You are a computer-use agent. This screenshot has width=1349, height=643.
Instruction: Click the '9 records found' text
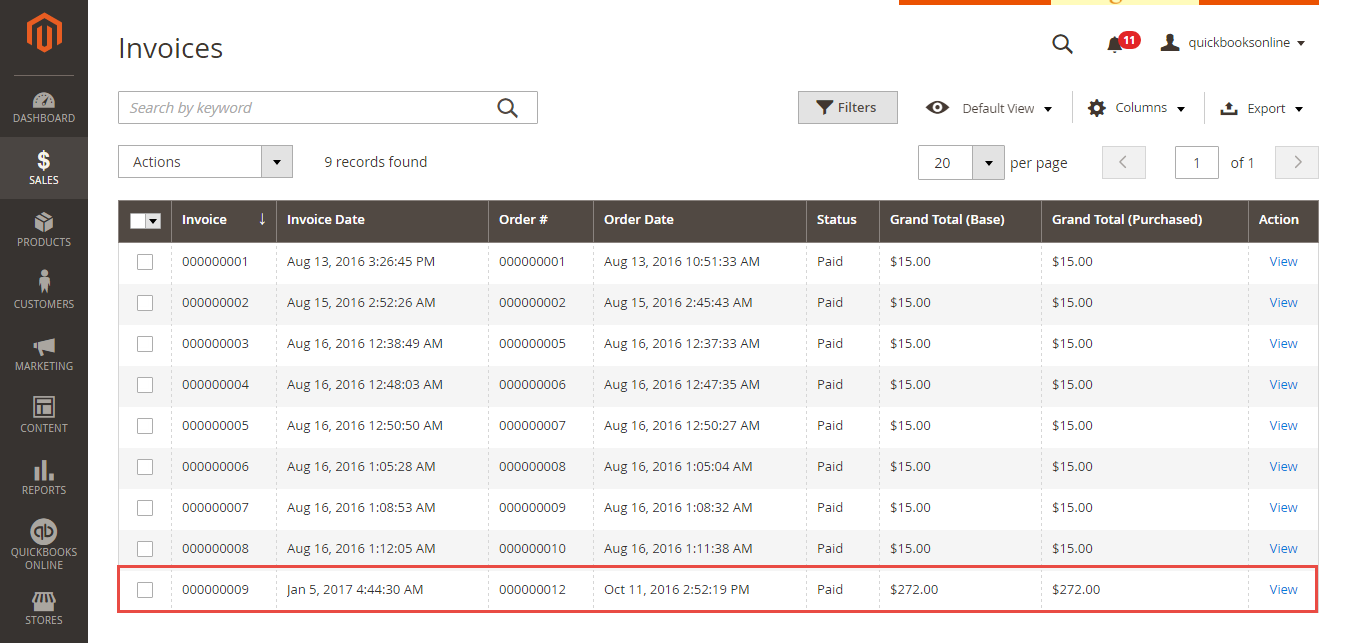(376, 162)
